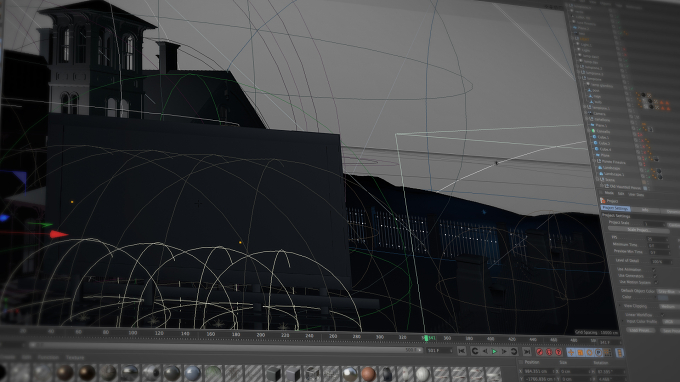The height and width of the screenshot is (382, 680).
Task: Toggle the Linear Workflow checkbox
Action: 662,315
